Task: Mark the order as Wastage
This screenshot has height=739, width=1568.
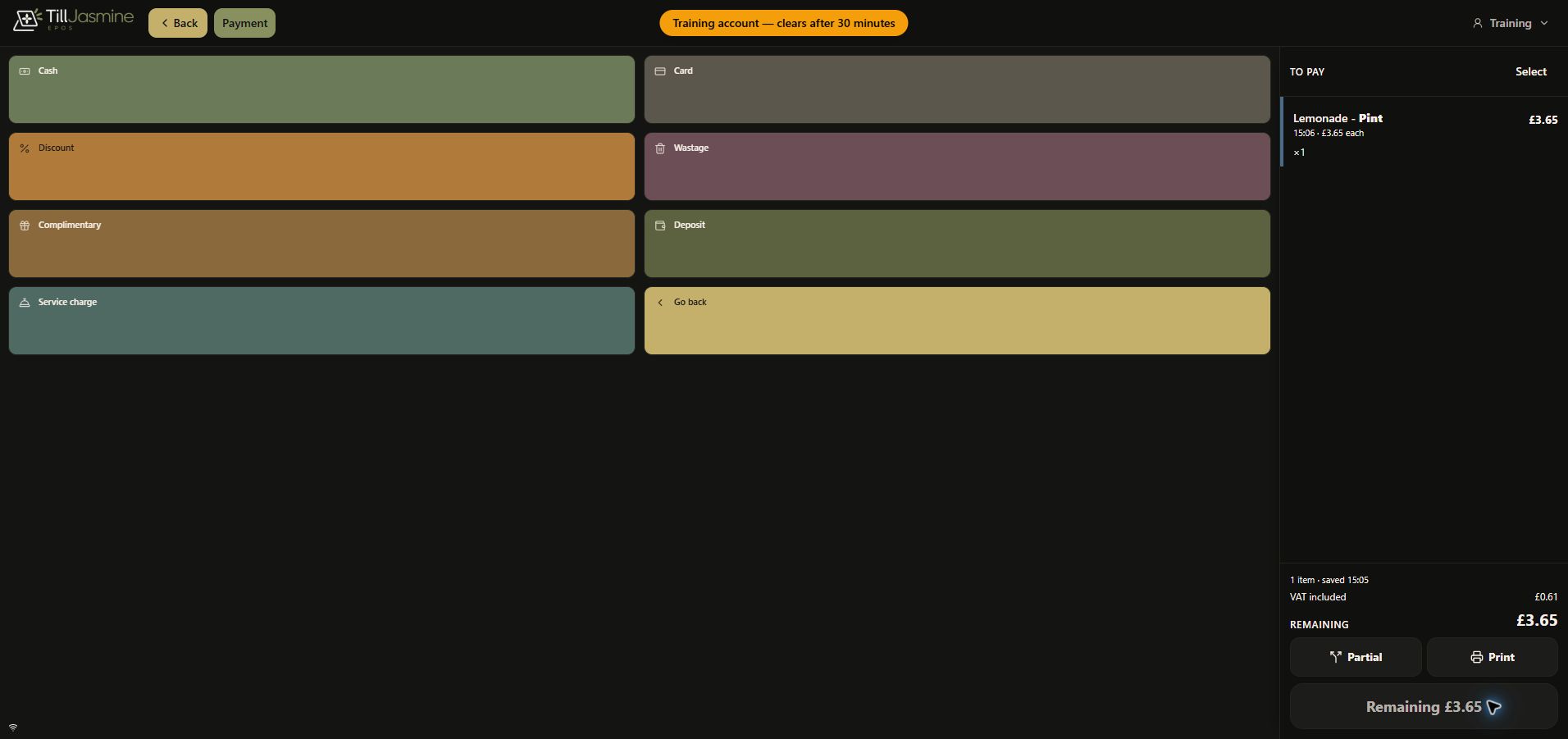Action: (x=957, y=167)
